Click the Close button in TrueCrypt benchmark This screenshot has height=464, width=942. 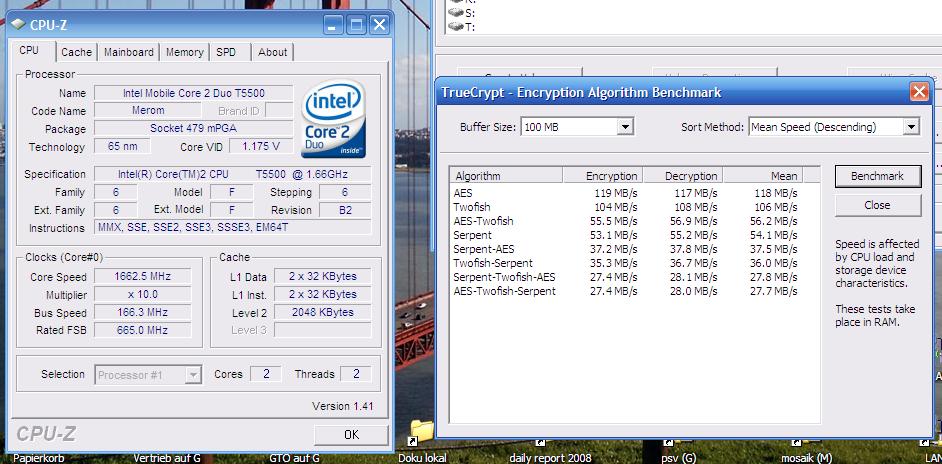click(x=878, y=205)
